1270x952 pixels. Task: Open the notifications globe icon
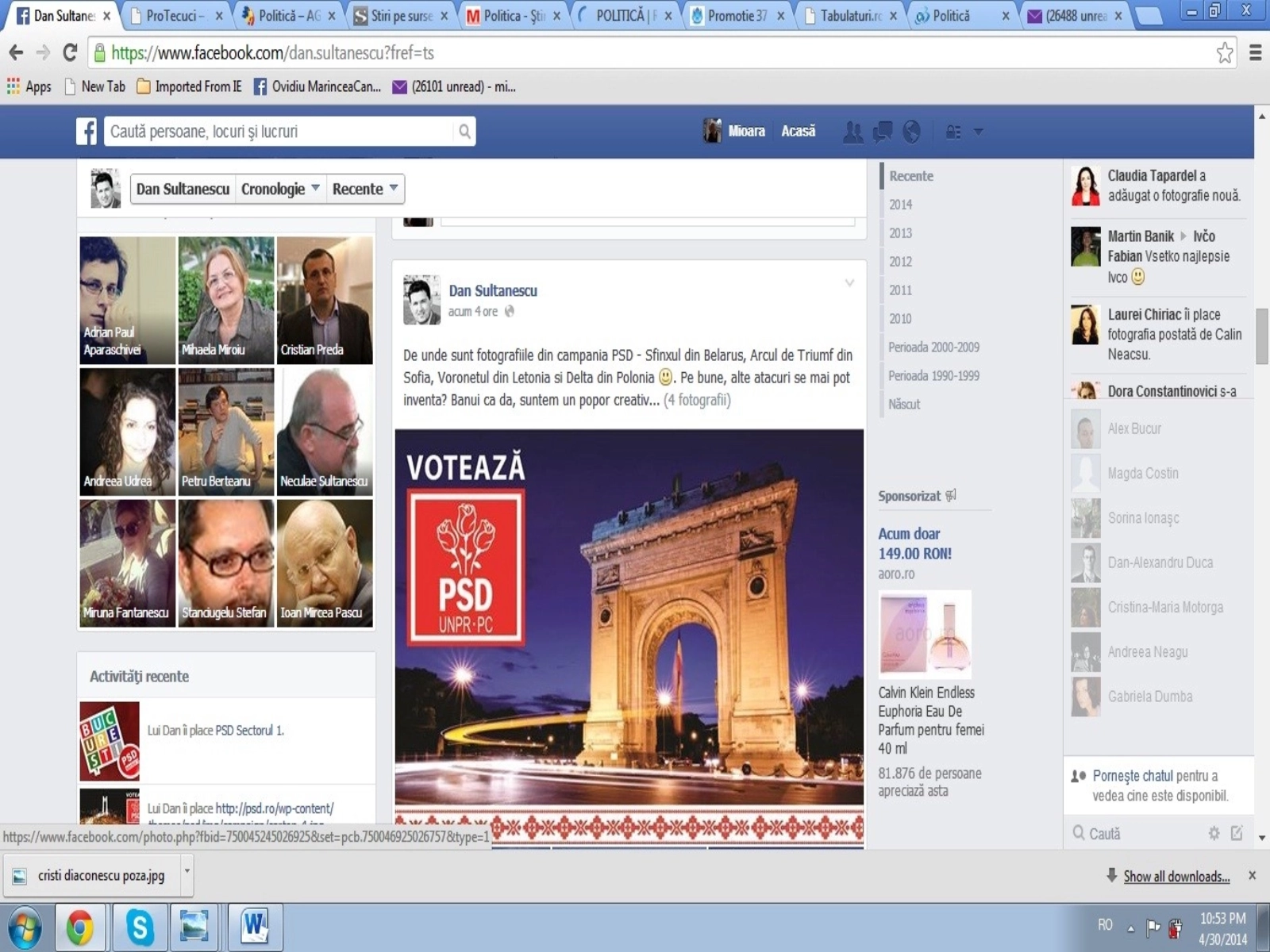coord(911,132)
